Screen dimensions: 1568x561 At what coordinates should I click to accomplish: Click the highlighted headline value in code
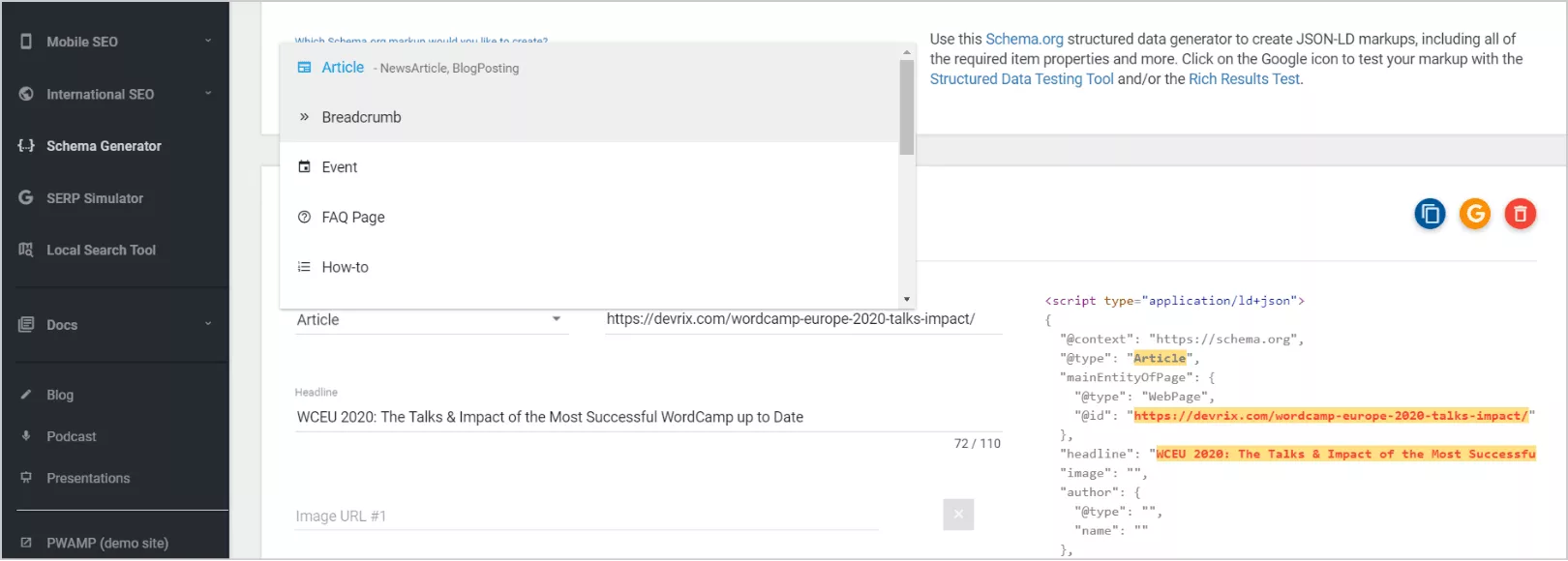[1346, 454]
